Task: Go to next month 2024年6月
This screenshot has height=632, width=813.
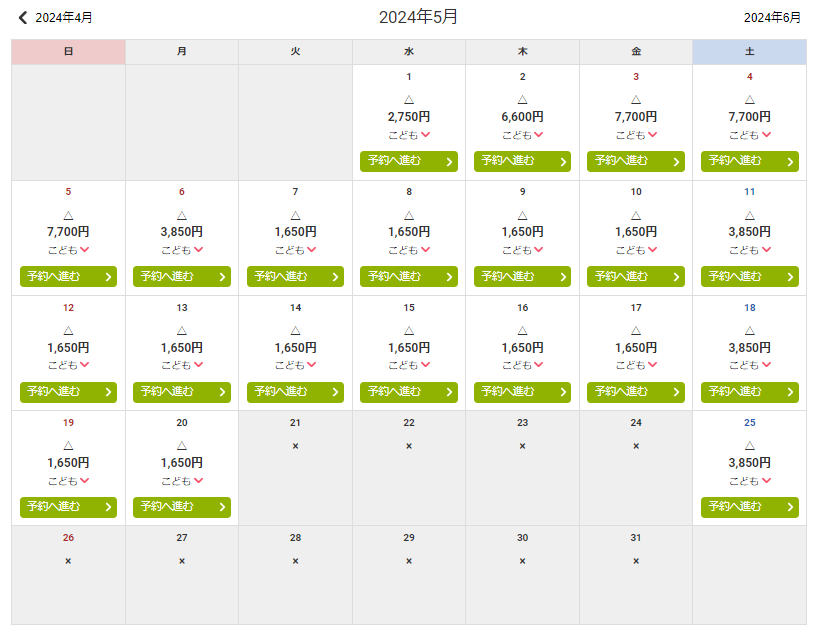Action: click(771, 17)
